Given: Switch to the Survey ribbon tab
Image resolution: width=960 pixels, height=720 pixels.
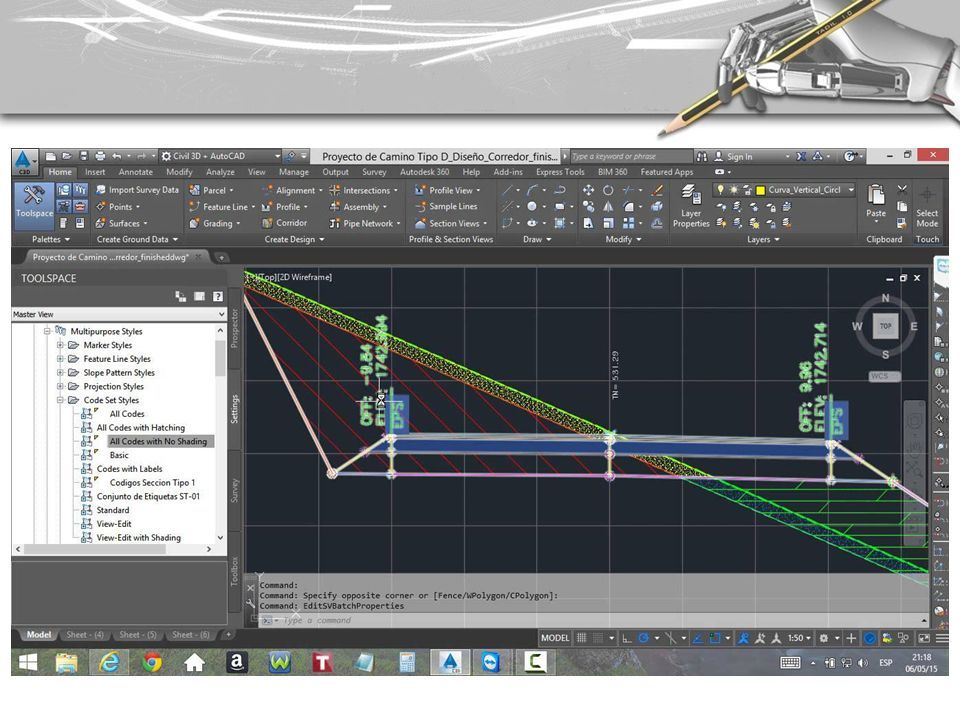Looking at the screenshot, I should click(374, 172).
